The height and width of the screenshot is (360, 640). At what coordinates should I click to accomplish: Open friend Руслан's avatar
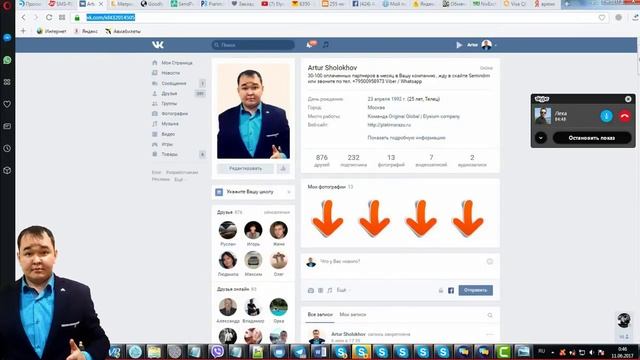pyautogui.click(x=228, y=231)
